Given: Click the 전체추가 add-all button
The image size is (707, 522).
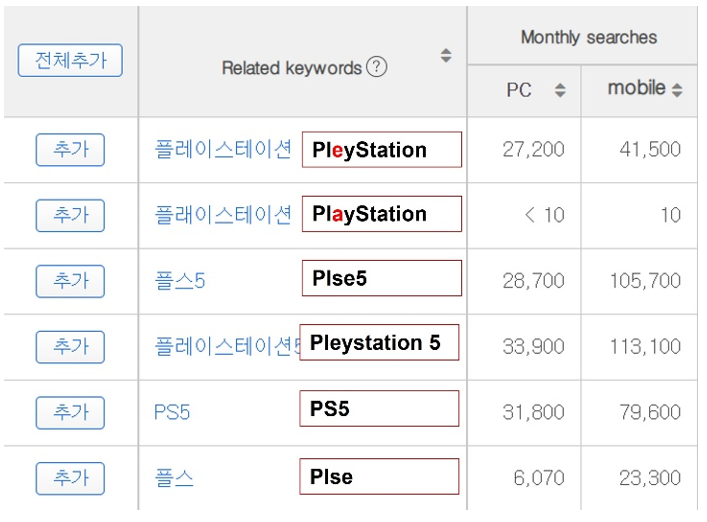Looking at the screenshot, I should [70, 60].
